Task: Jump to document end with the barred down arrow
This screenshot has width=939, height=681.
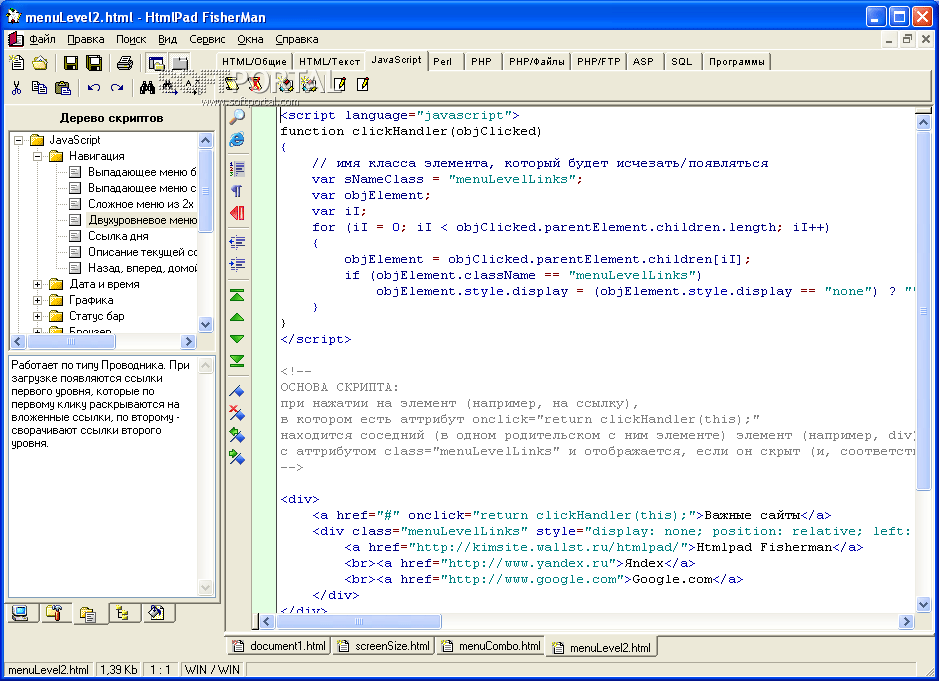Action: [x=237, y=361]
